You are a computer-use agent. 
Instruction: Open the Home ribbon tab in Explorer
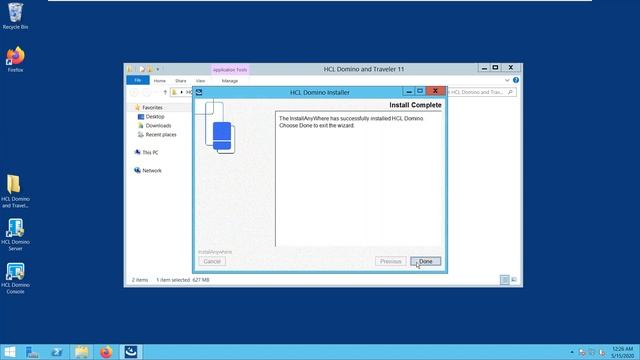160,81
